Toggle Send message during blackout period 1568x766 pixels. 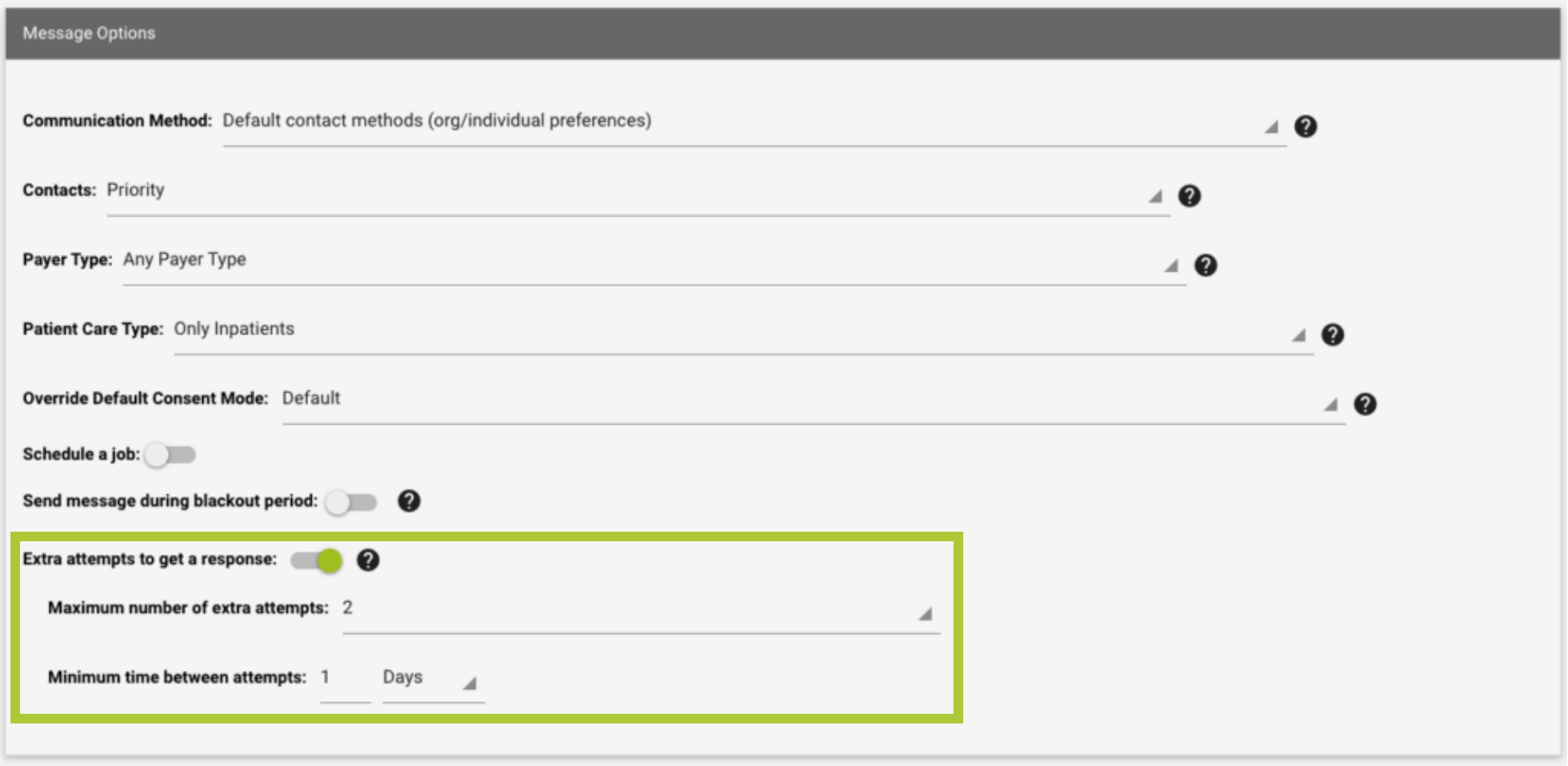350,502
